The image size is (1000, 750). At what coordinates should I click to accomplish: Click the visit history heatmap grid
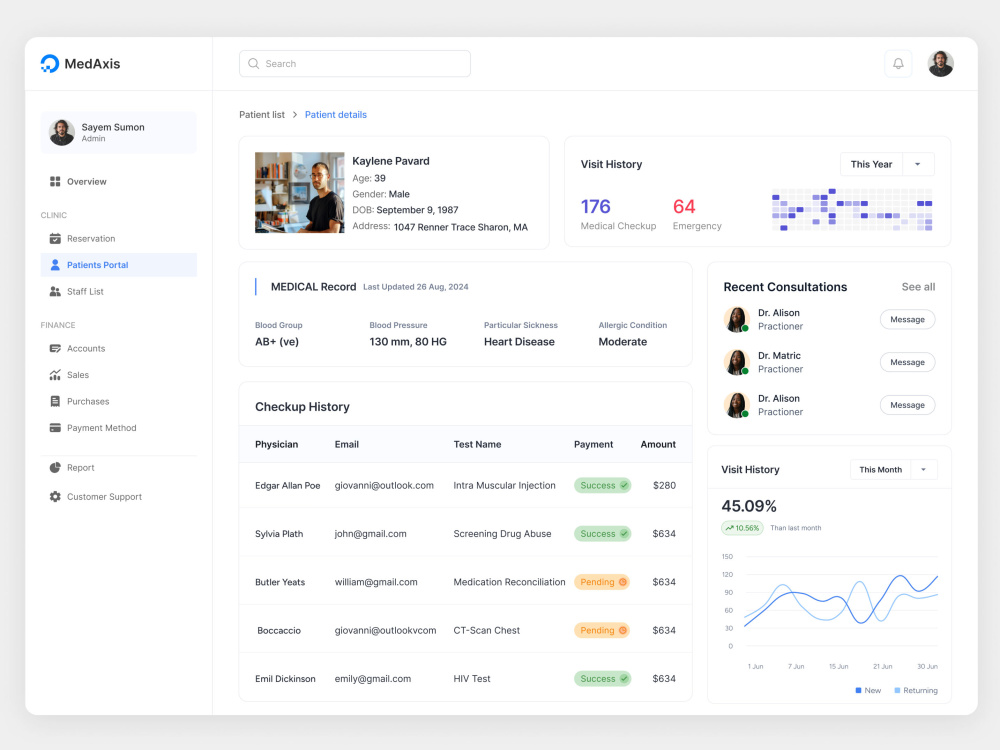[852, 209]
